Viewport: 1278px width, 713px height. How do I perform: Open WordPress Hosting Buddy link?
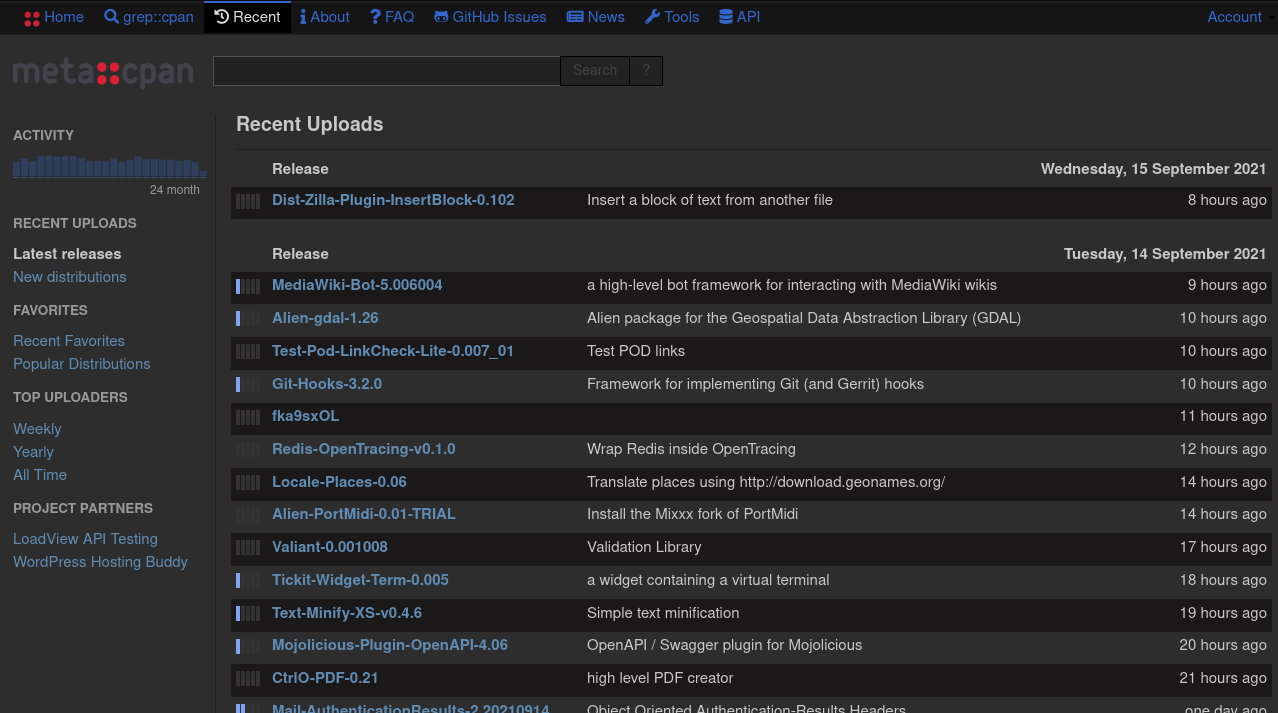100,562
